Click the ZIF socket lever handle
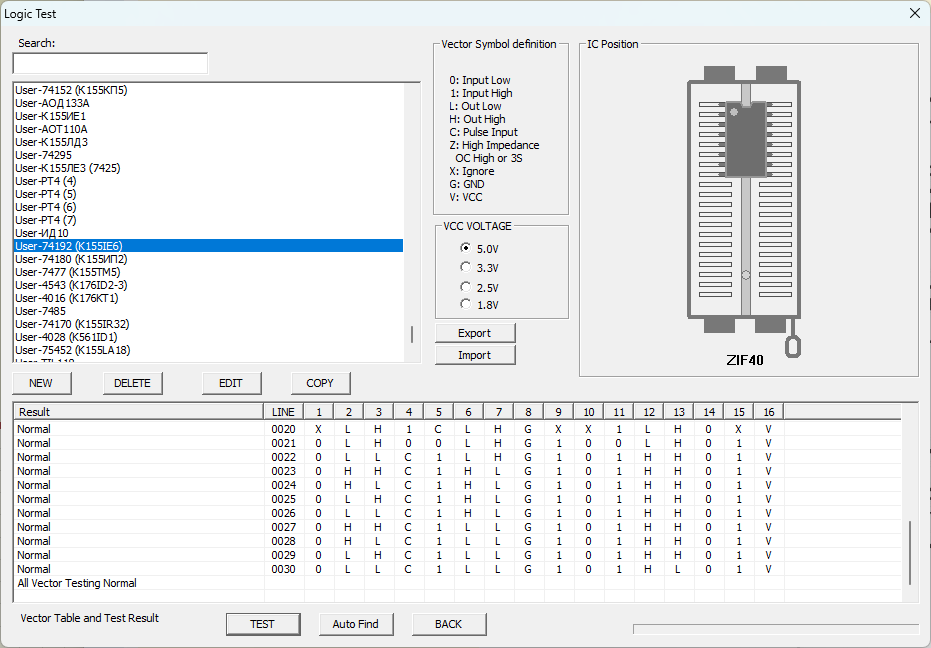Screen dimensions: 931x648 [x=793, y=345]
